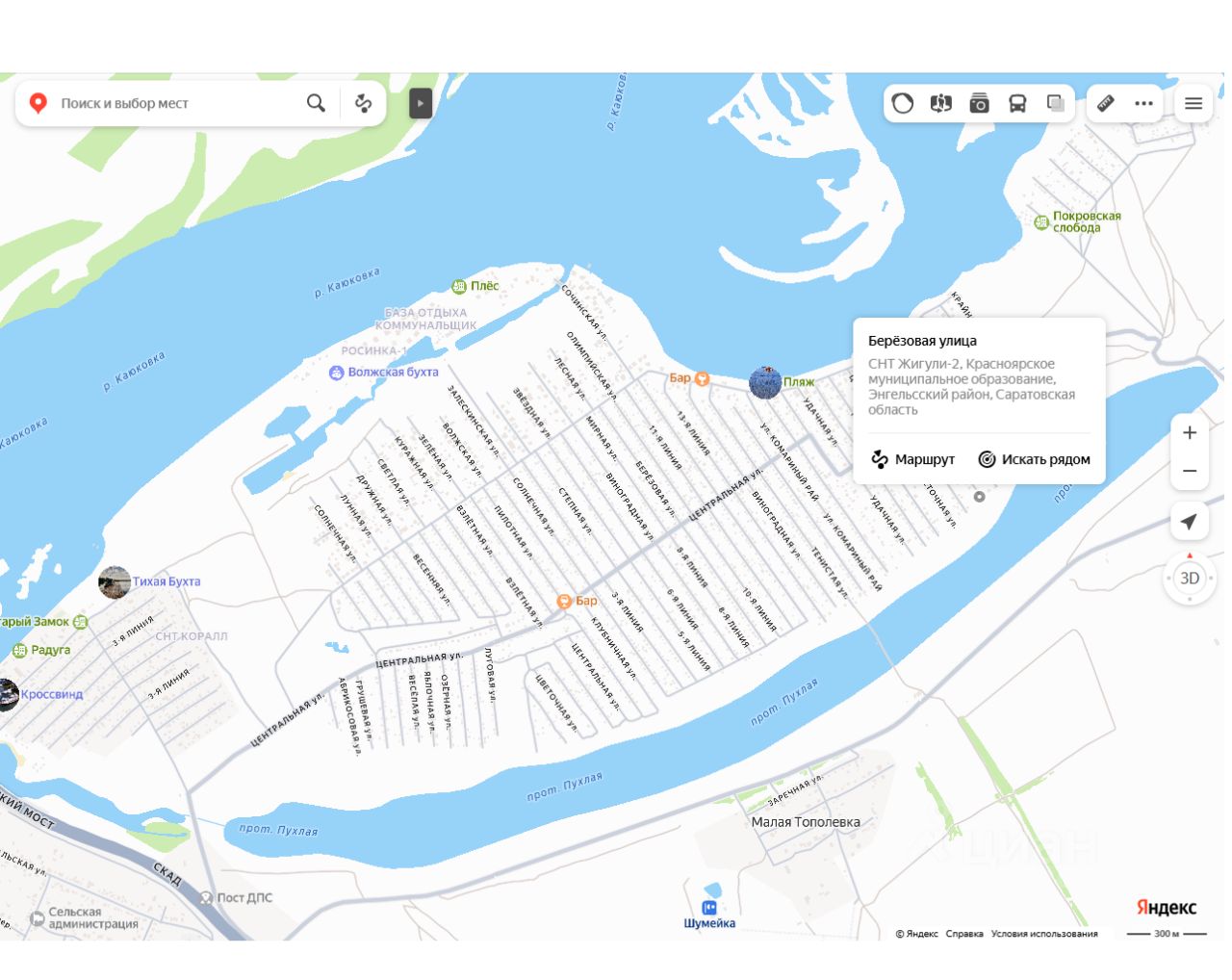Click the 'Заречная ул.' street label
Screen dimensions: 1232x980
(796, 789)
